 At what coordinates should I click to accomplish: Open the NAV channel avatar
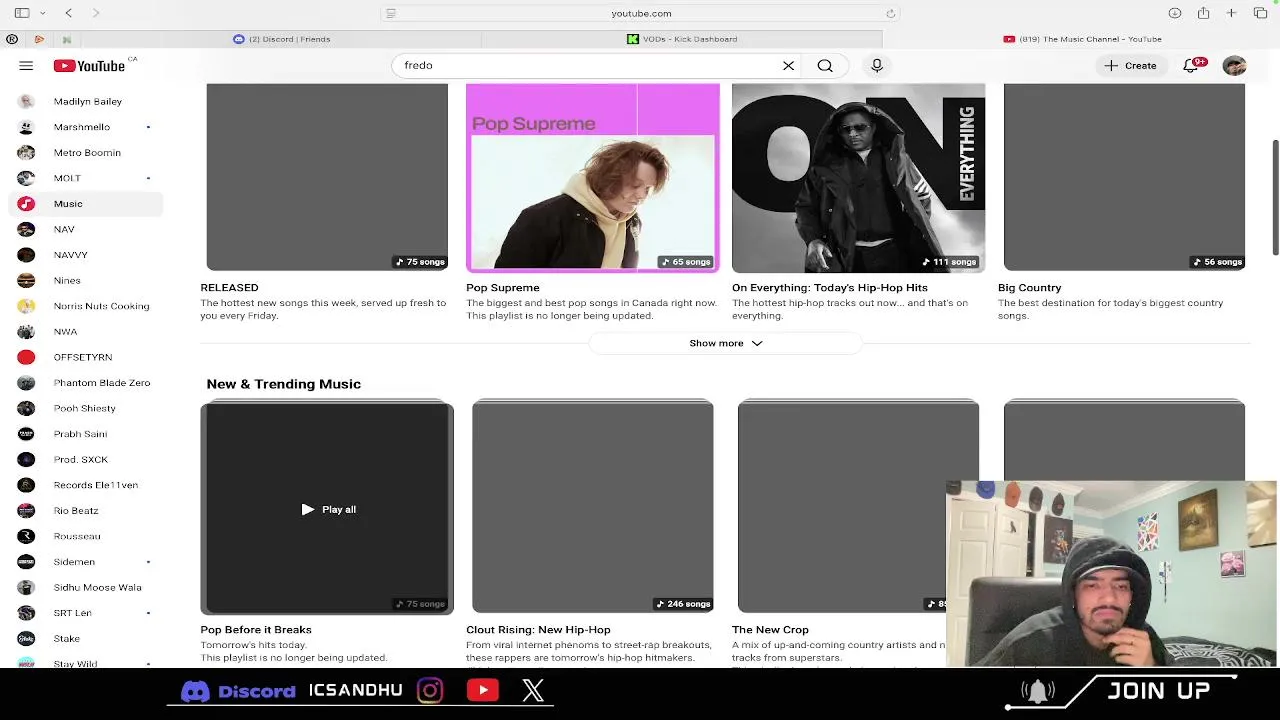pyautogui.click(x=26, y=229)
